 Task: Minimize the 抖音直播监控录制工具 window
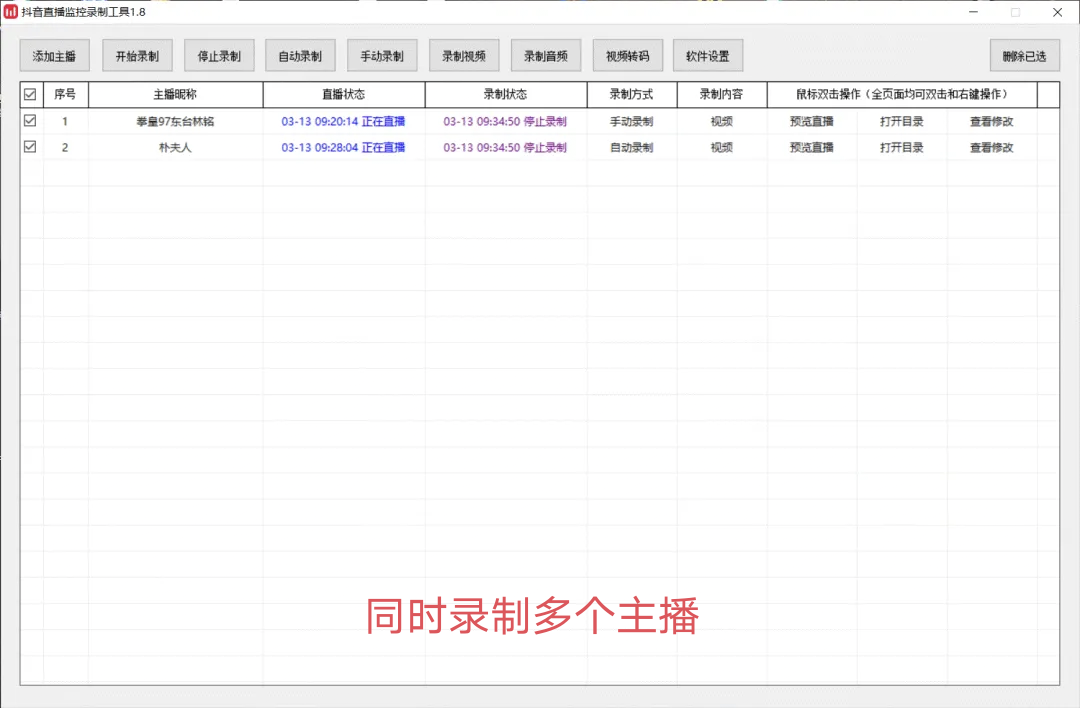[x=973, y=12]
